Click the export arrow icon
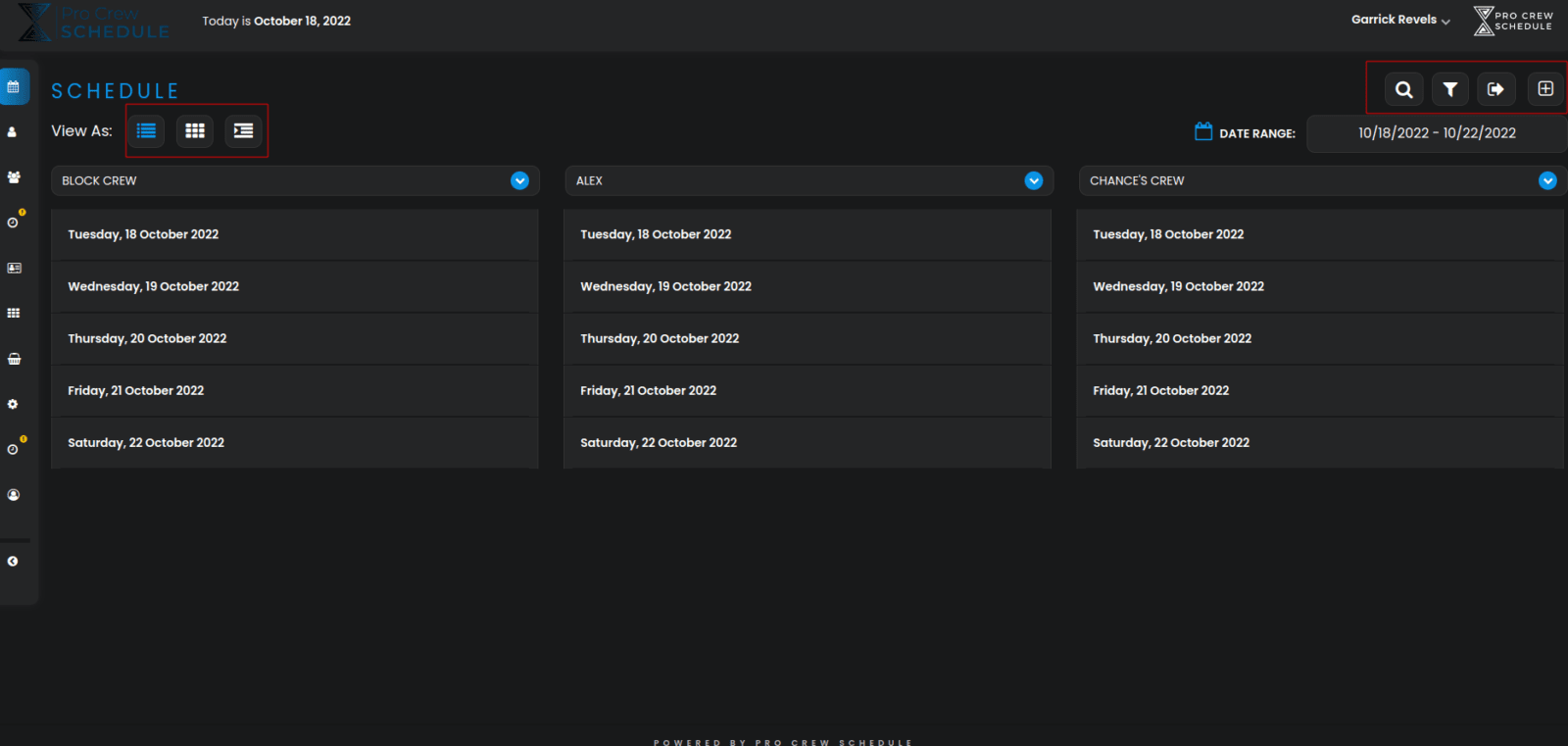Image resolution: width=1568 pixels, height=746 pixels. (1495, 89)
